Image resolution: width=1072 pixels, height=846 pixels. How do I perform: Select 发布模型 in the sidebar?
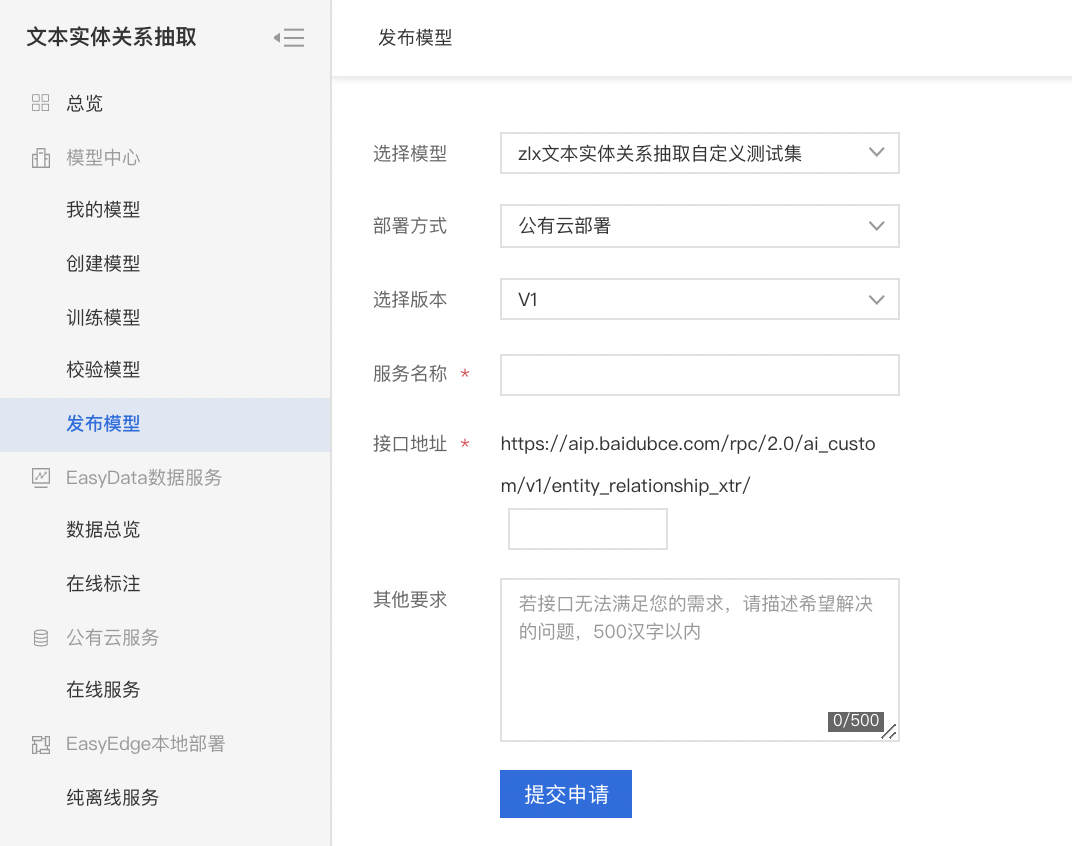[x=103, y=424]
